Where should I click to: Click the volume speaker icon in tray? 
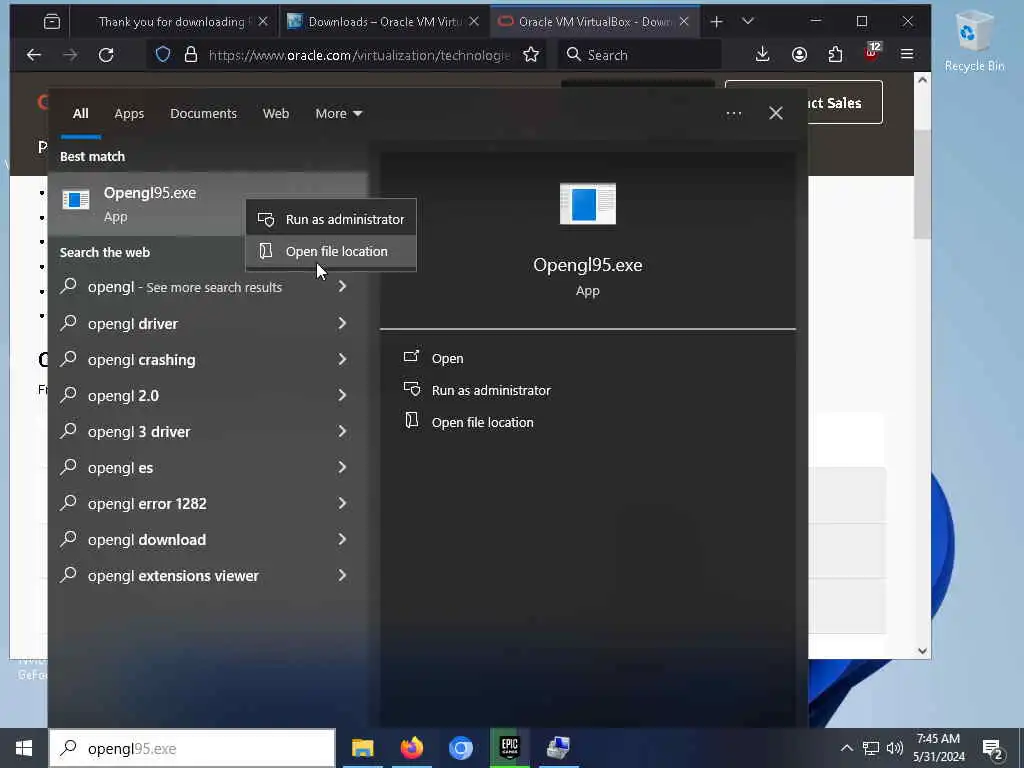[x=895, y=748]
